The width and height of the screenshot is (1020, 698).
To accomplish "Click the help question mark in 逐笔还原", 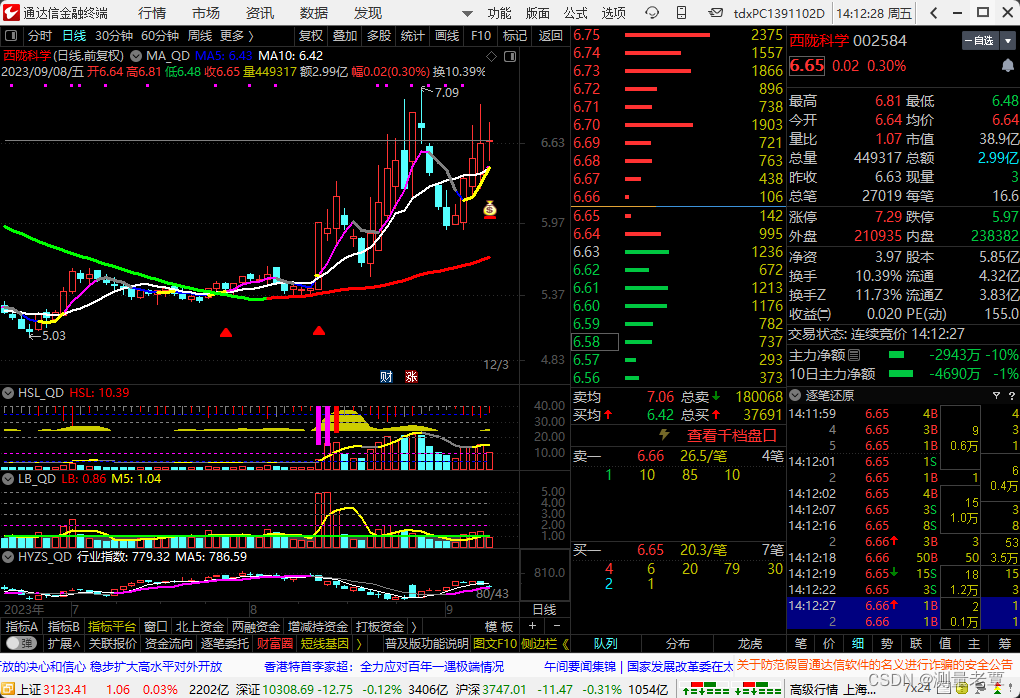I will pyautogui.click(x=1012, y=396).
